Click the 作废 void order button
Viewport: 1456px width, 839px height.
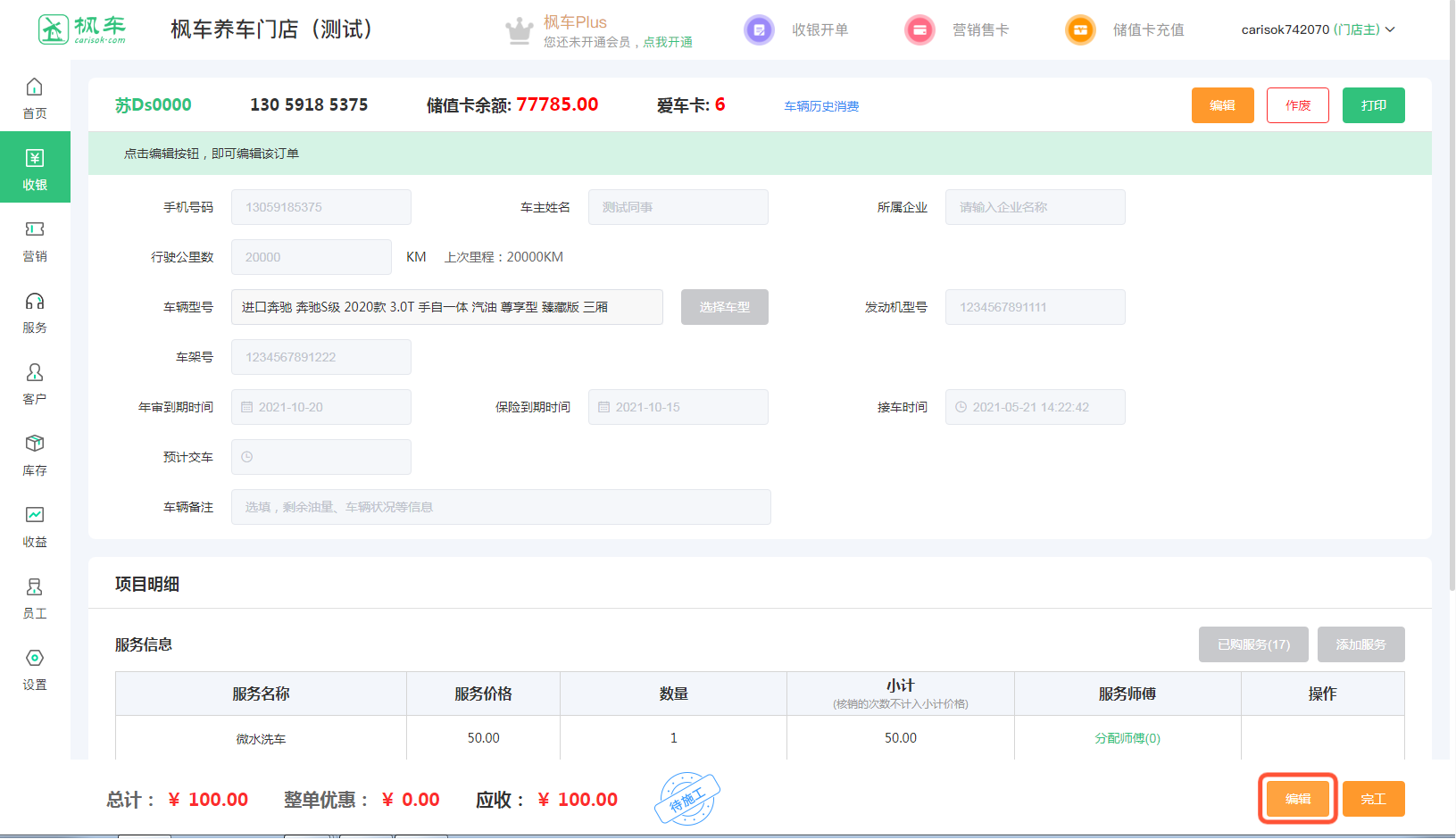coord(1297,105)
